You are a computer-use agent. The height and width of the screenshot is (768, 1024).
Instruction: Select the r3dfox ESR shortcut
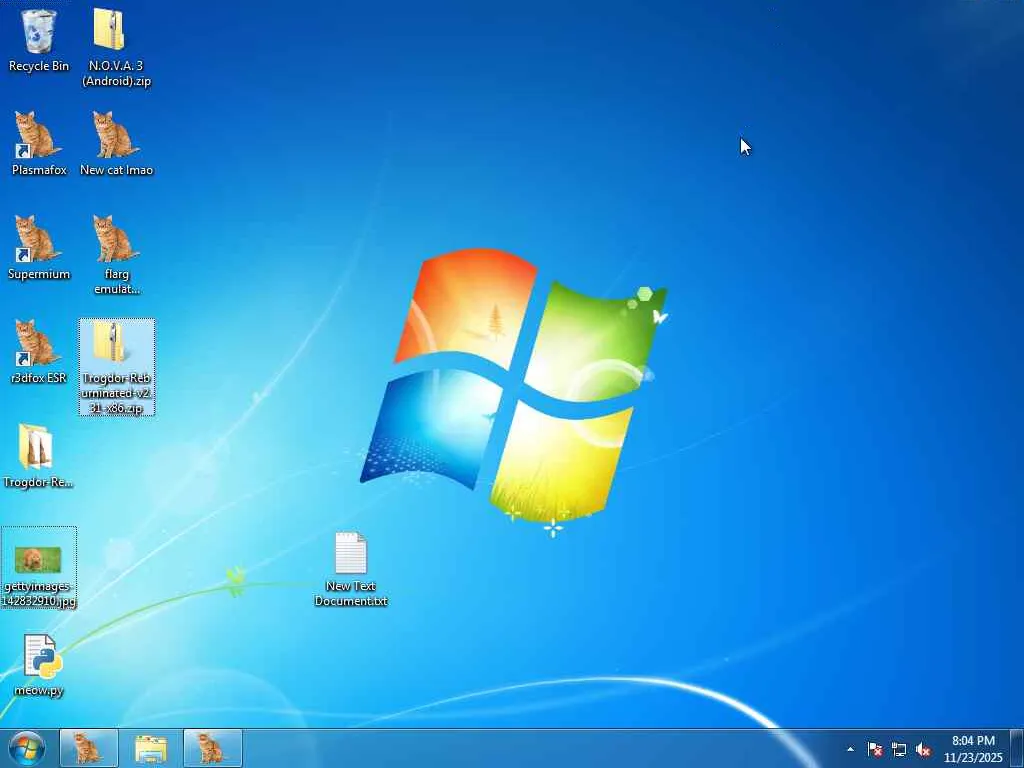(39, 352)
